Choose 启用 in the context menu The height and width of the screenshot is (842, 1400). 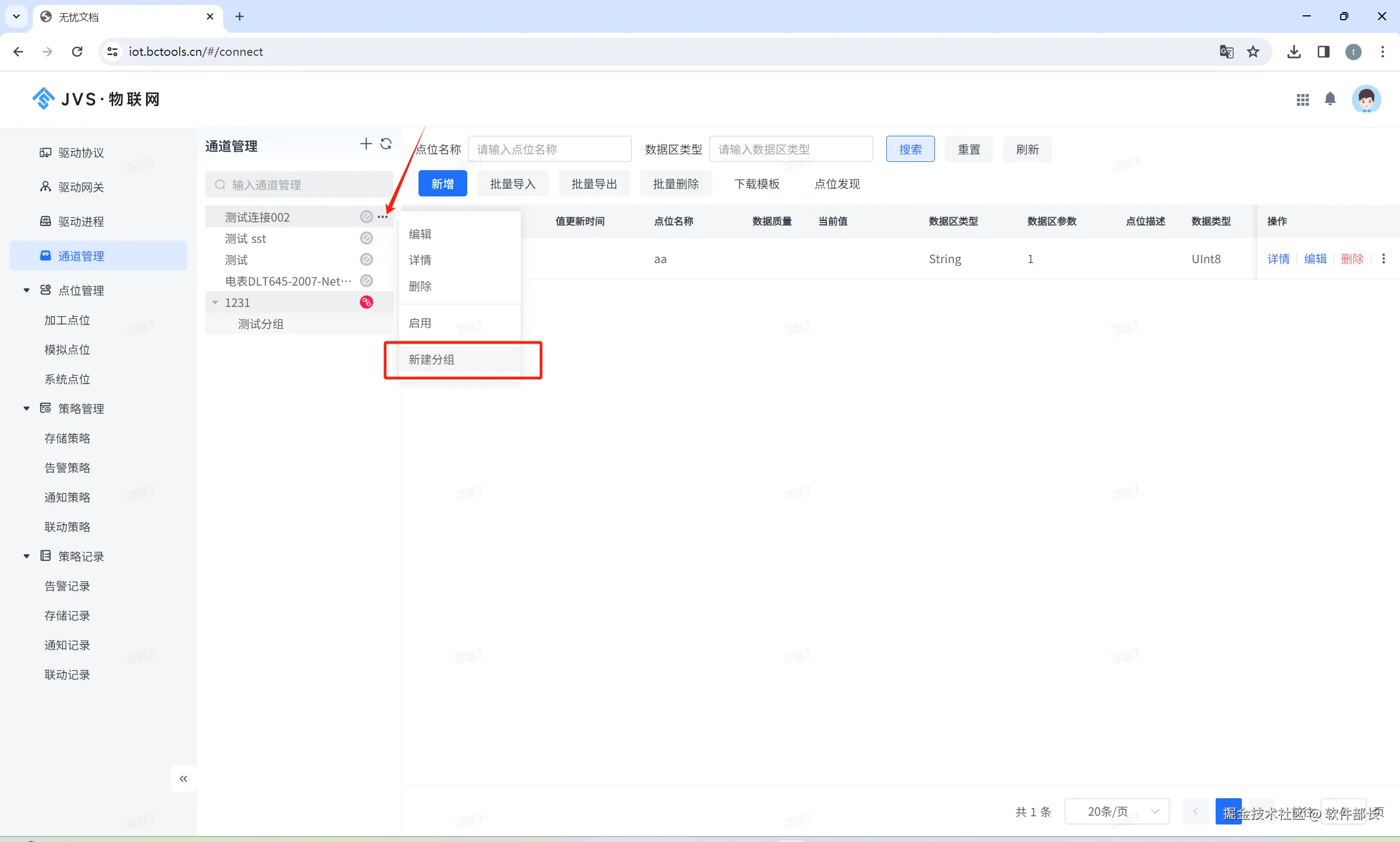(x=420, y=323)
